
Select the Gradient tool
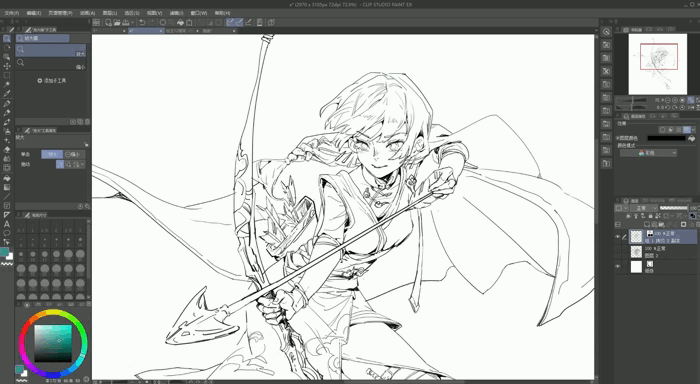click(x=7, y=187)
